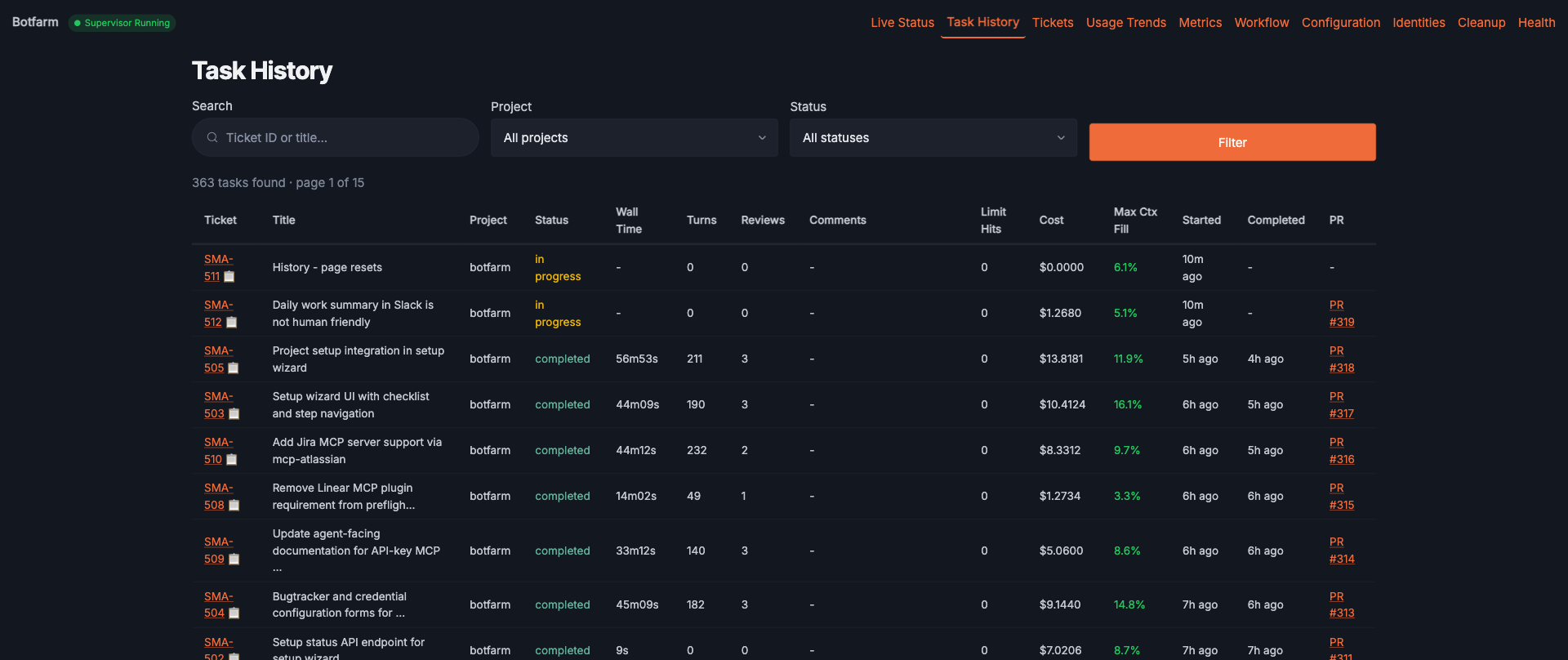Focus the Ticket ID or title search field
This screenshot has width=1568, height=660.
click(x=336, y=137)
